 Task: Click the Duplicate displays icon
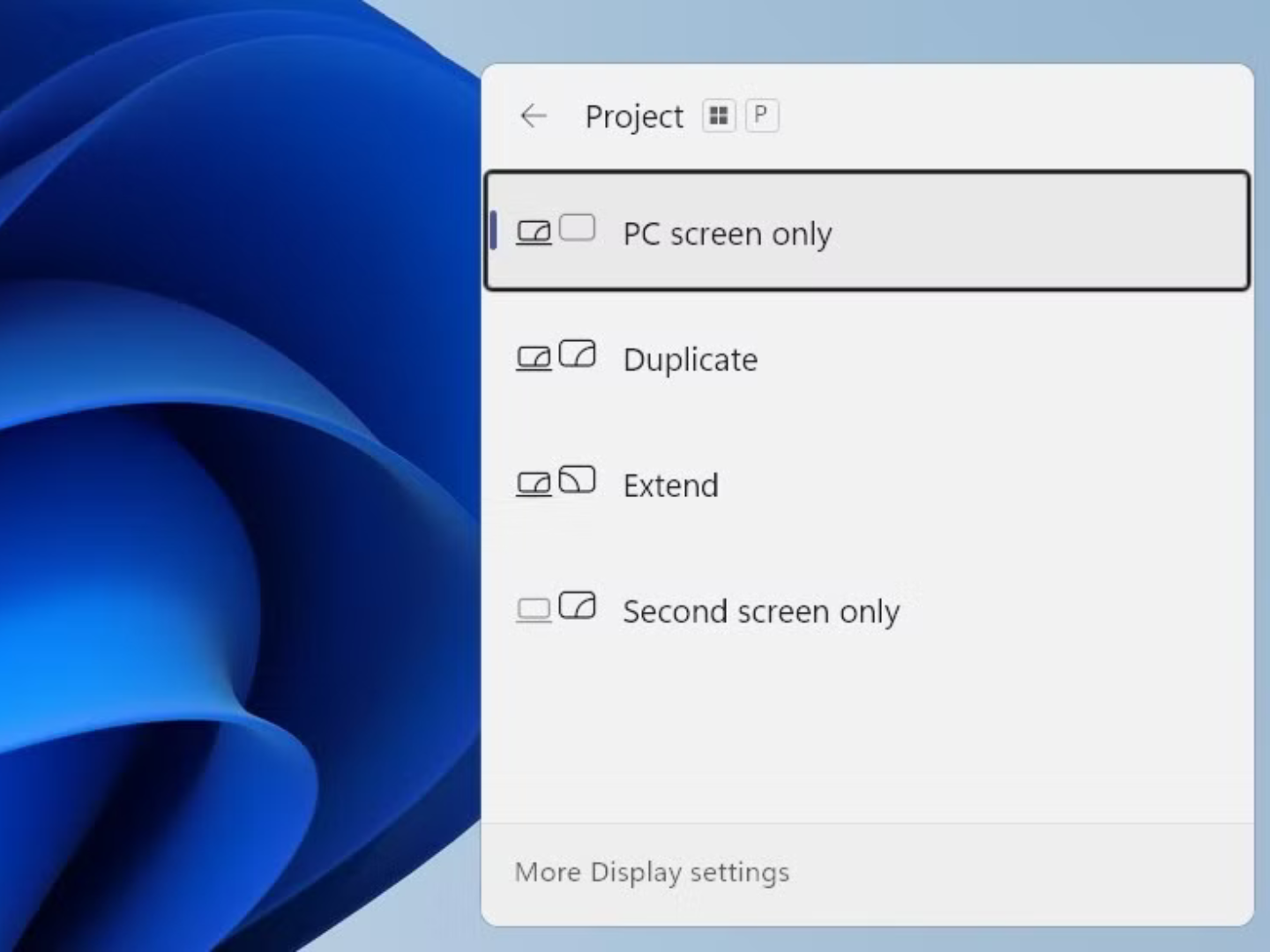(x=556, y=356)
